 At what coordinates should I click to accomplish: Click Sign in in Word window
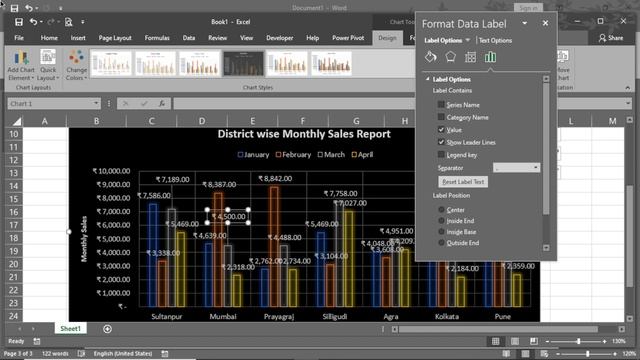pos(528,8)
